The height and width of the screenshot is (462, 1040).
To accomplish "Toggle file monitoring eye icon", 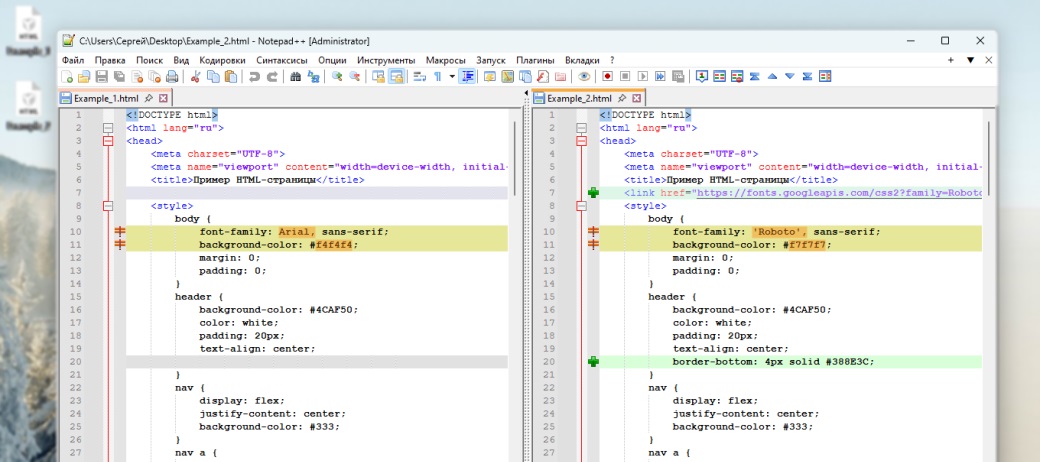I will pos(584,76).
